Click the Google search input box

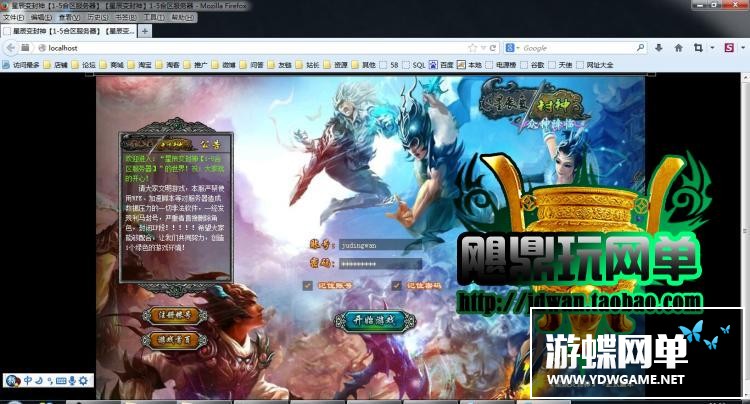click(578, 48)
